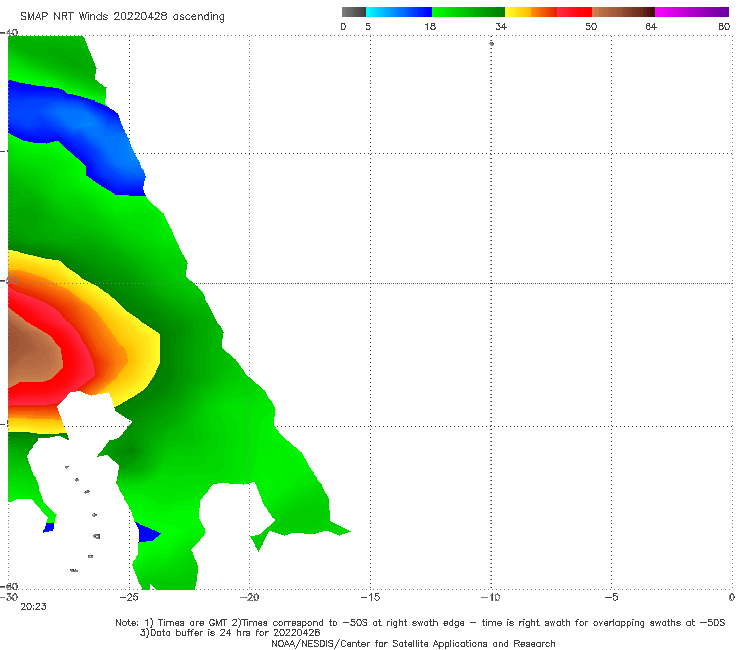Click the gray segment of the color scale

[353, 12]
